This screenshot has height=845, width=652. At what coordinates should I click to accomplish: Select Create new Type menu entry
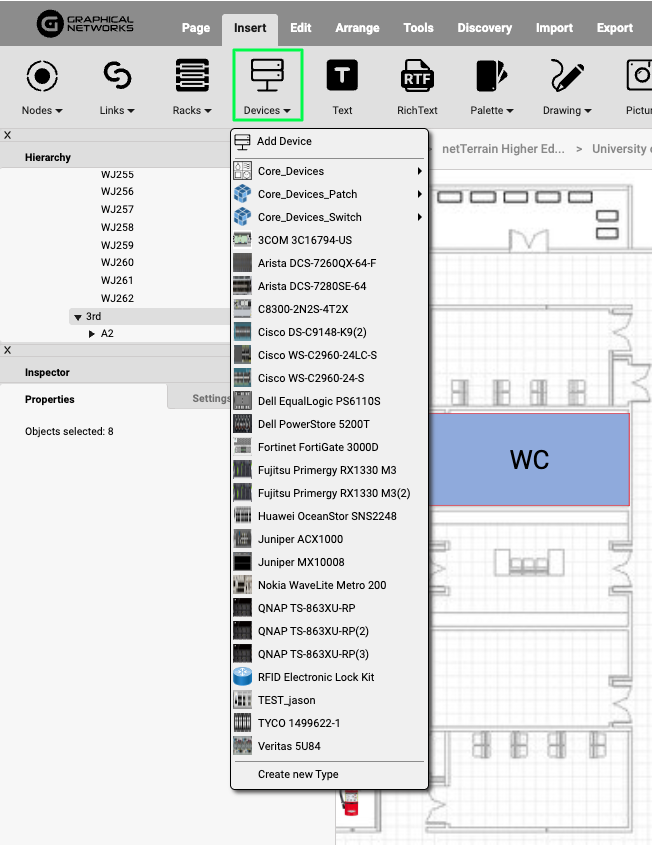click(x=298, y=774)
